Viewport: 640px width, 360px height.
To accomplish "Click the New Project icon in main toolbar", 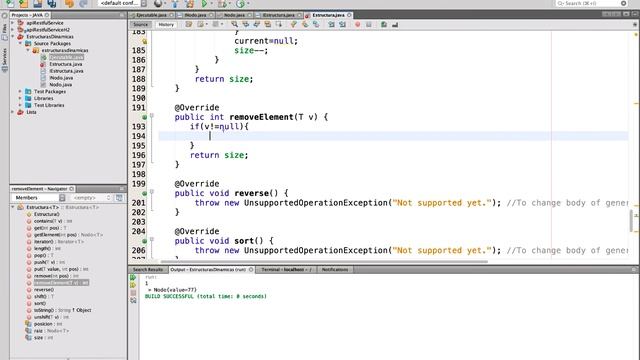I will pyautogui.click(x=24, y=4).
